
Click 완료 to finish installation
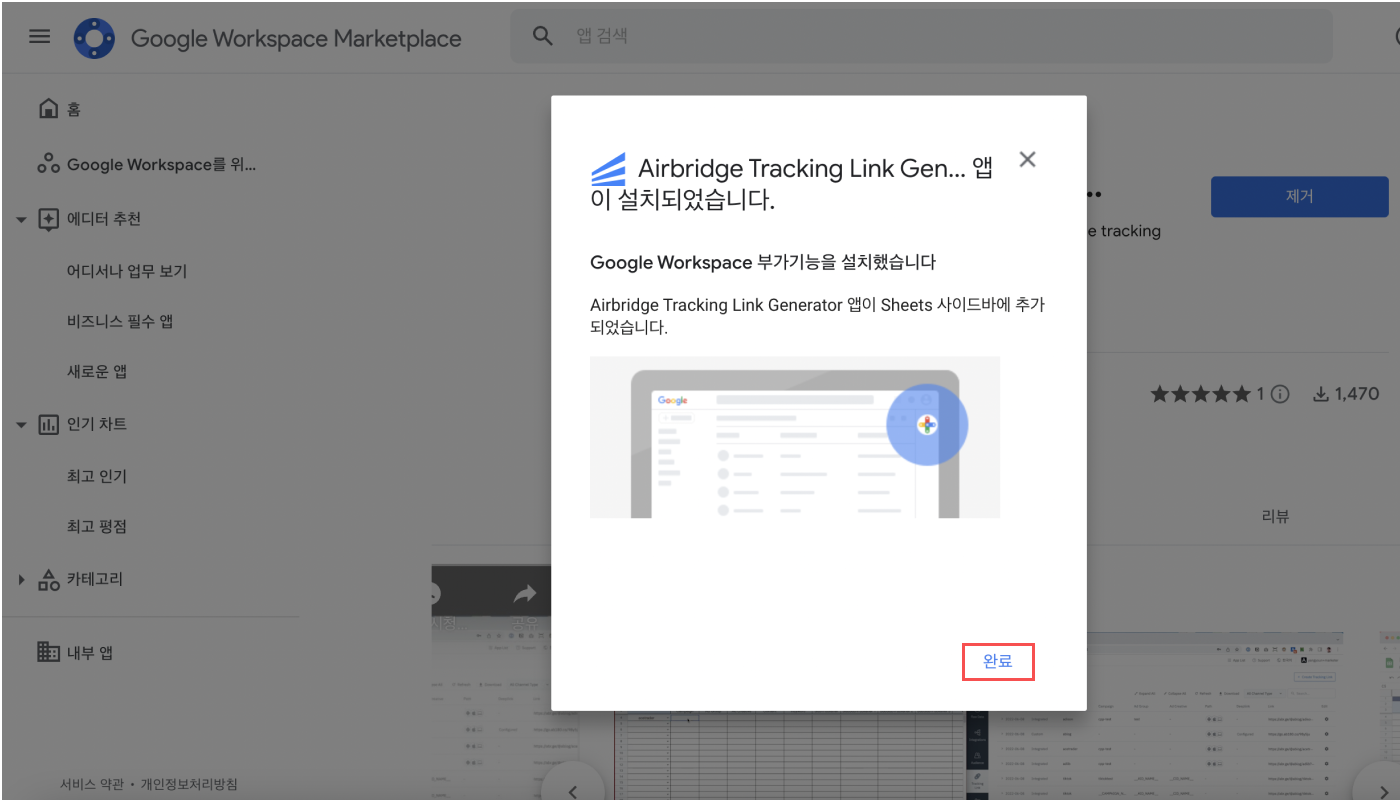(998, 661)
